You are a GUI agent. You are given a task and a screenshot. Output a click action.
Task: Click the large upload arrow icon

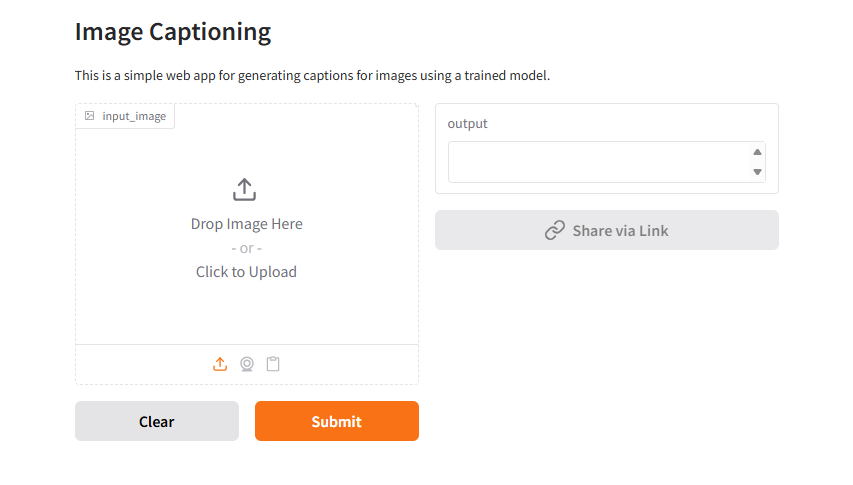click(245, 189)
